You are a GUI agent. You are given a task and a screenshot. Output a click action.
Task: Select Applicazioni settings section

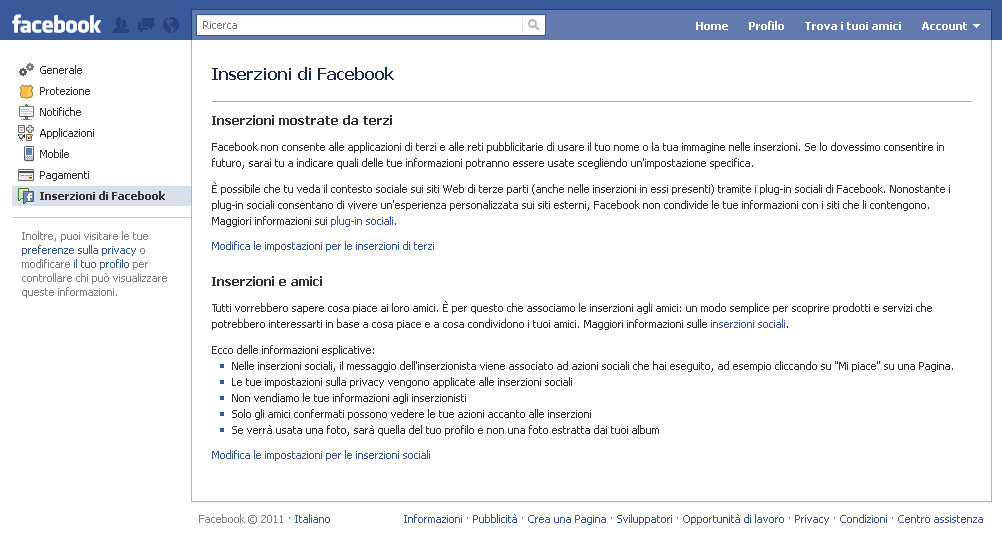(x=66, y=133)
